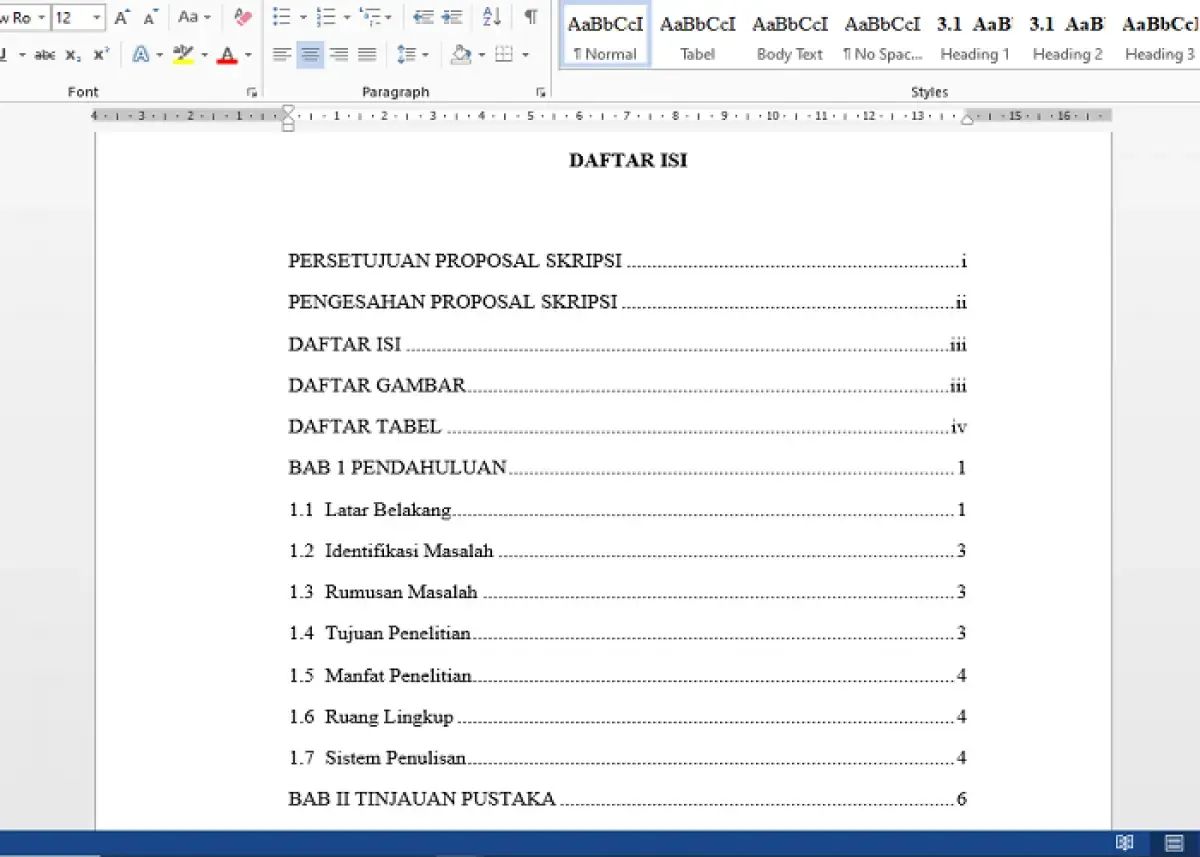Open numbering library dropdown arrow
This screenshot has width=1200, height=857.
pos(346,17)
